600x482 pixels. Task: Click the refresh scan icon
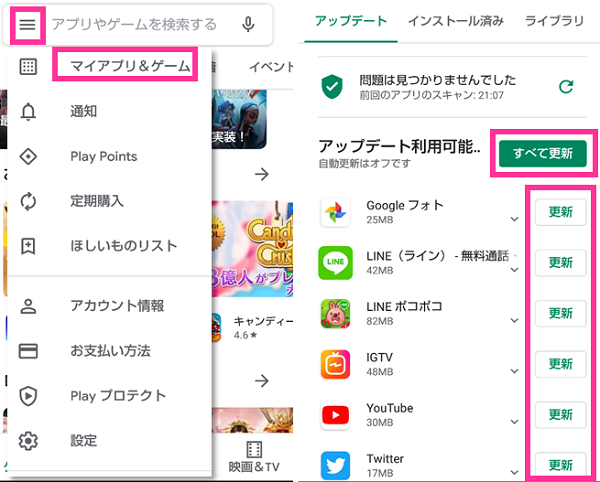click(566, 87)
